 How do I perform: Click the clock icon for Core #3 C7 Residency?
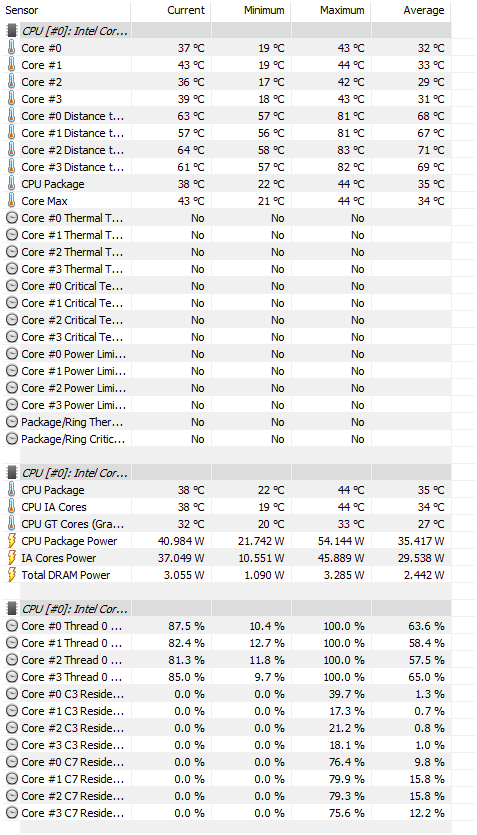[x=12, y=813]
